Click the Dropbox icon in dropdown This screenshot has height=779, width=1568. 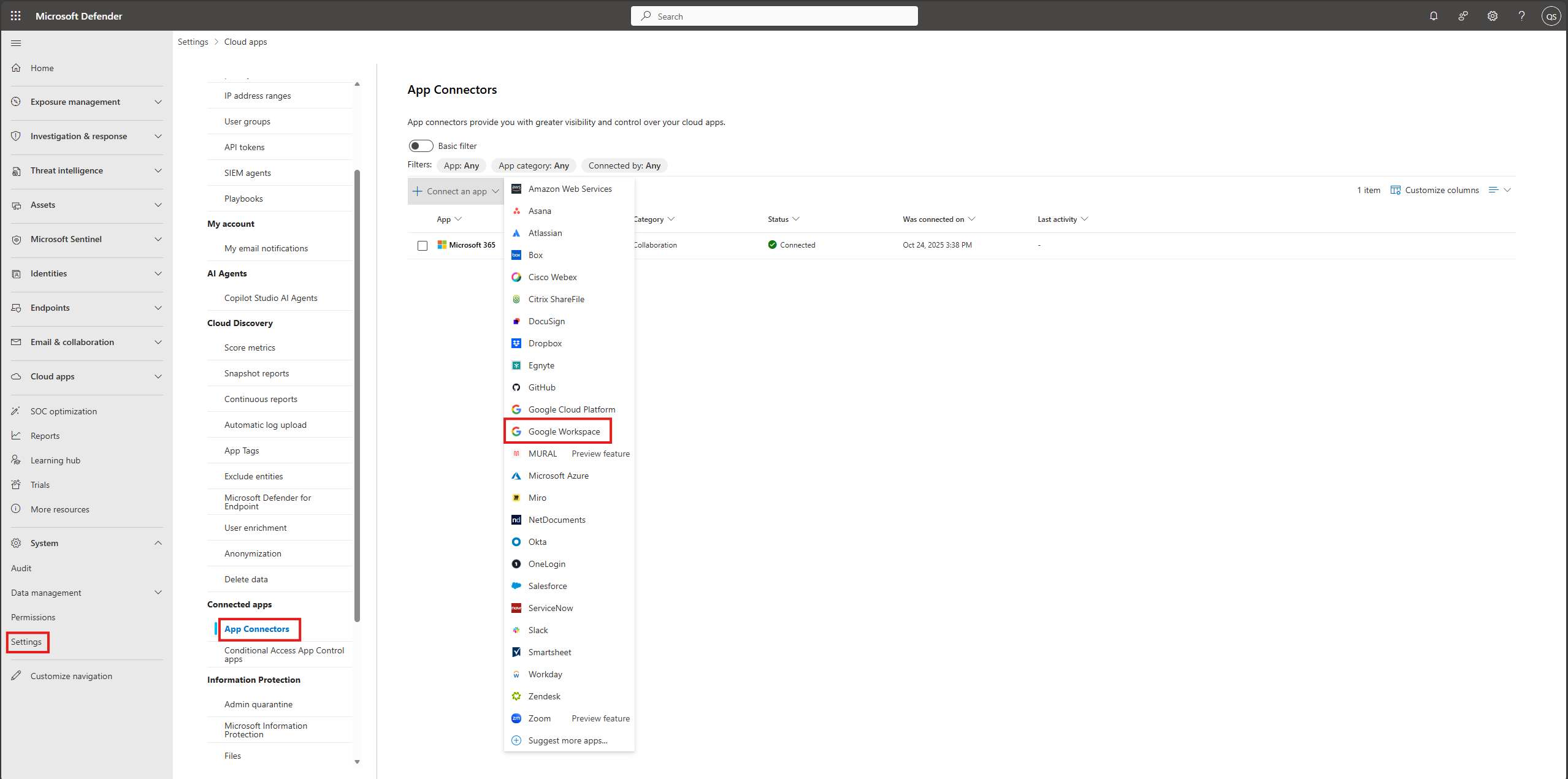pyautogui.click(x=516, y=343)
